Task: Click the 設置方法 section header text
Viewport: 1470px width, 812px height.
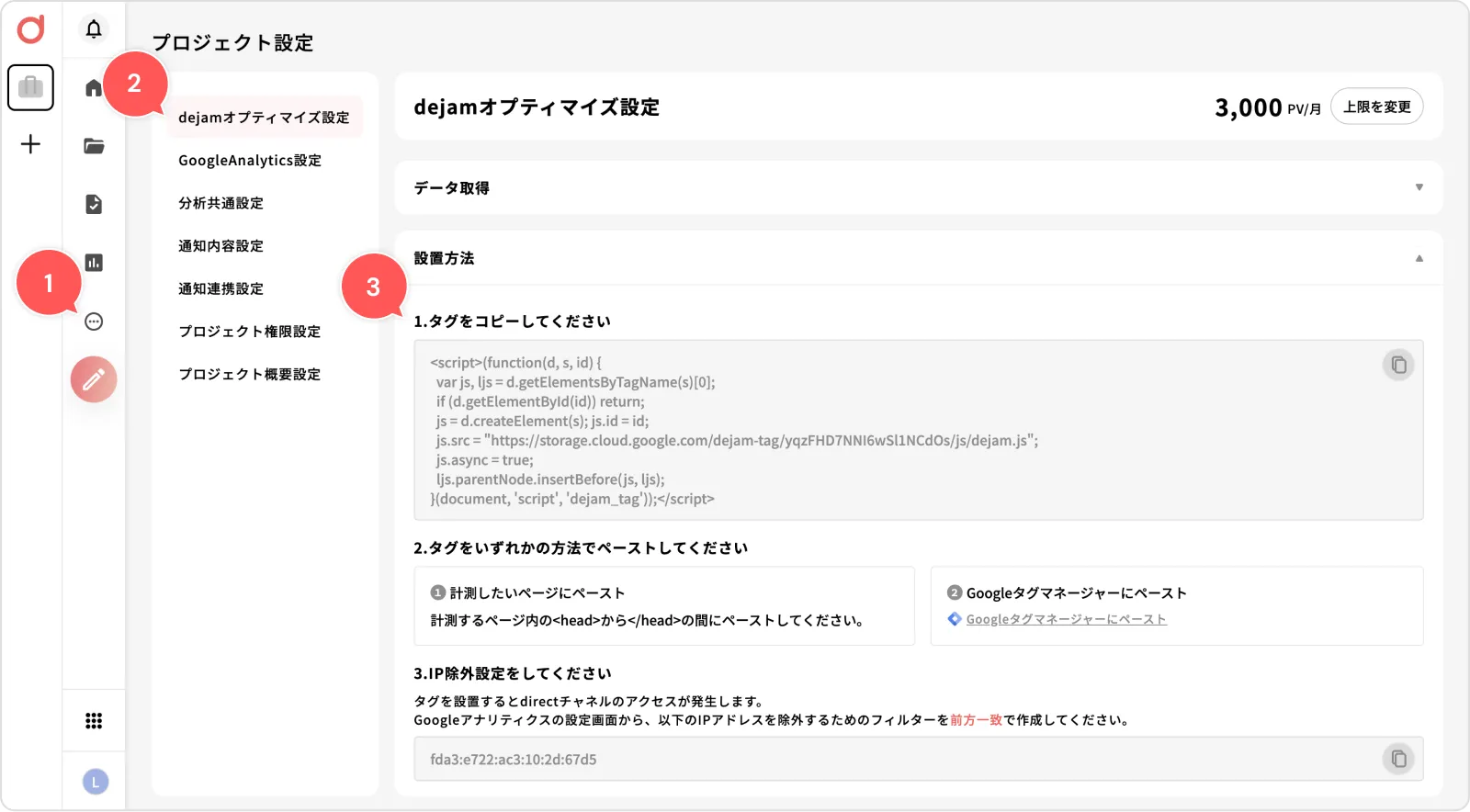Action: pos(444,258)
